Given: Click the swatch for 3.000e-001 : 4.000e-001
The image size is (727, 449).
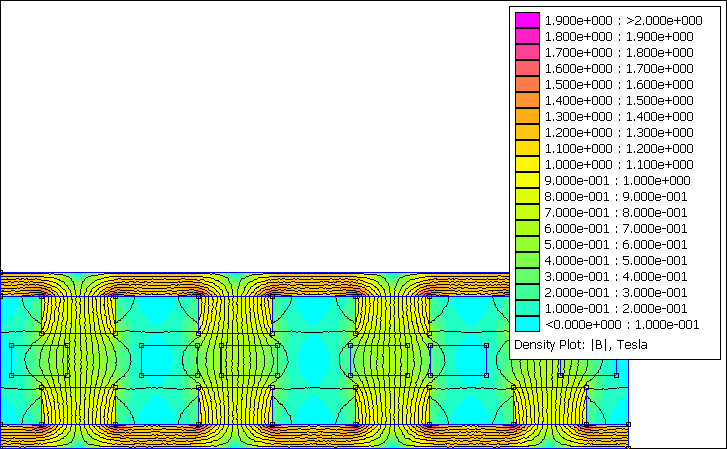Looking at the screenshot, I should click(x=527, y=276).
